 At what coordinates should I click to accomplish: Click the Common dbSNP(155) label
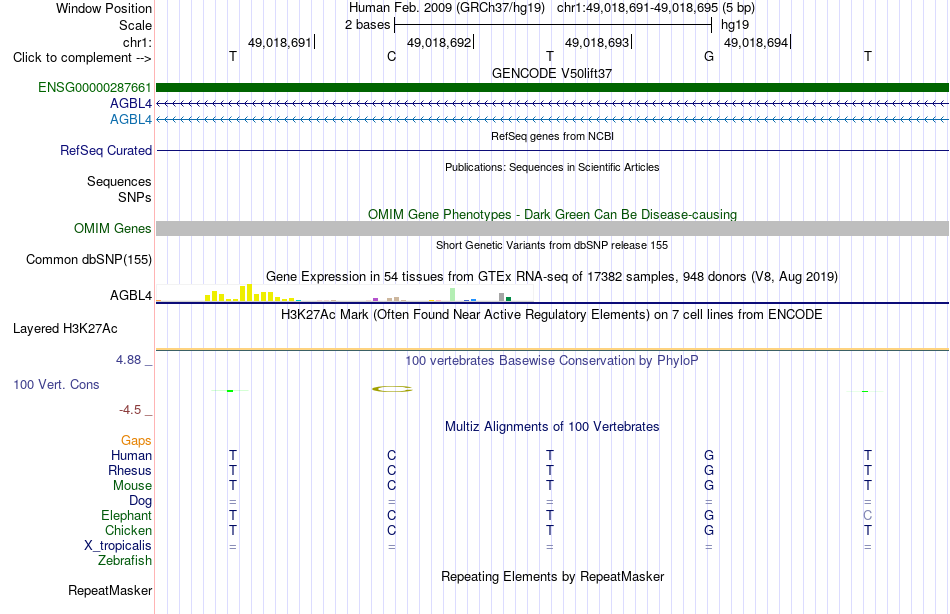coord(89,259)
